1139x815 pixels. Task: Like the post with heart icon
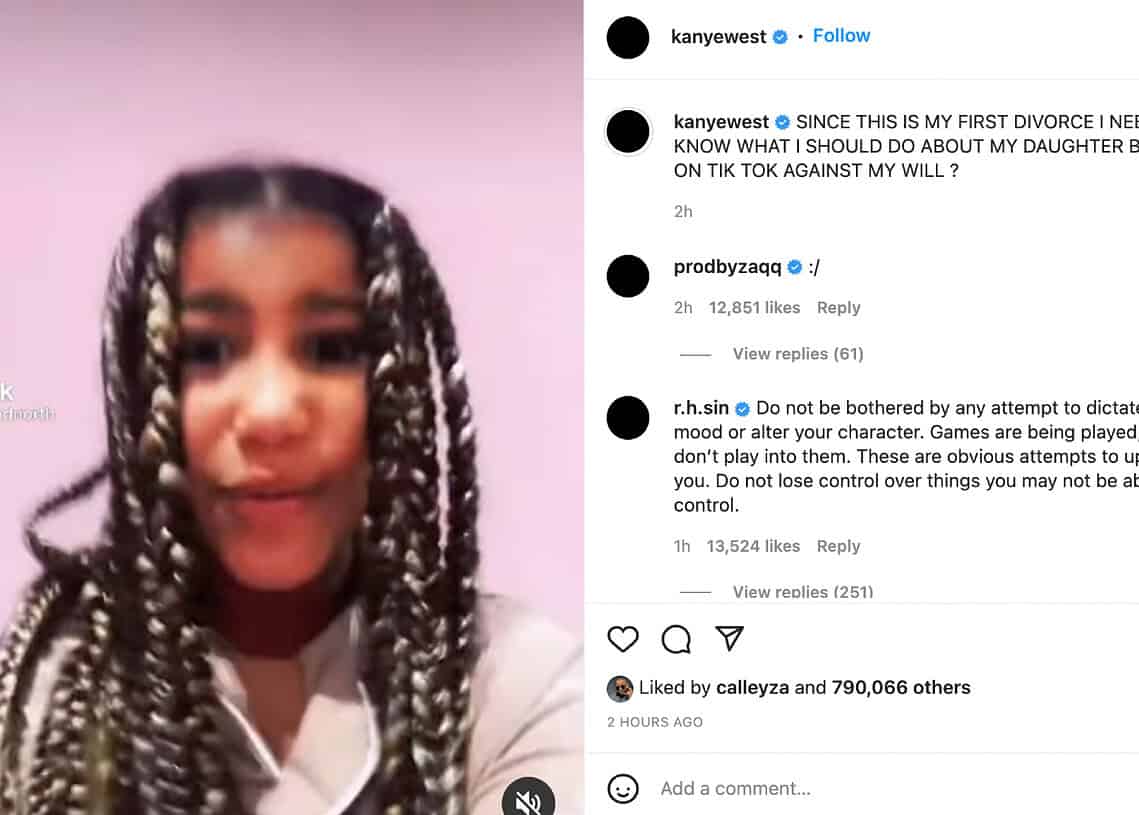click(623, 639)
